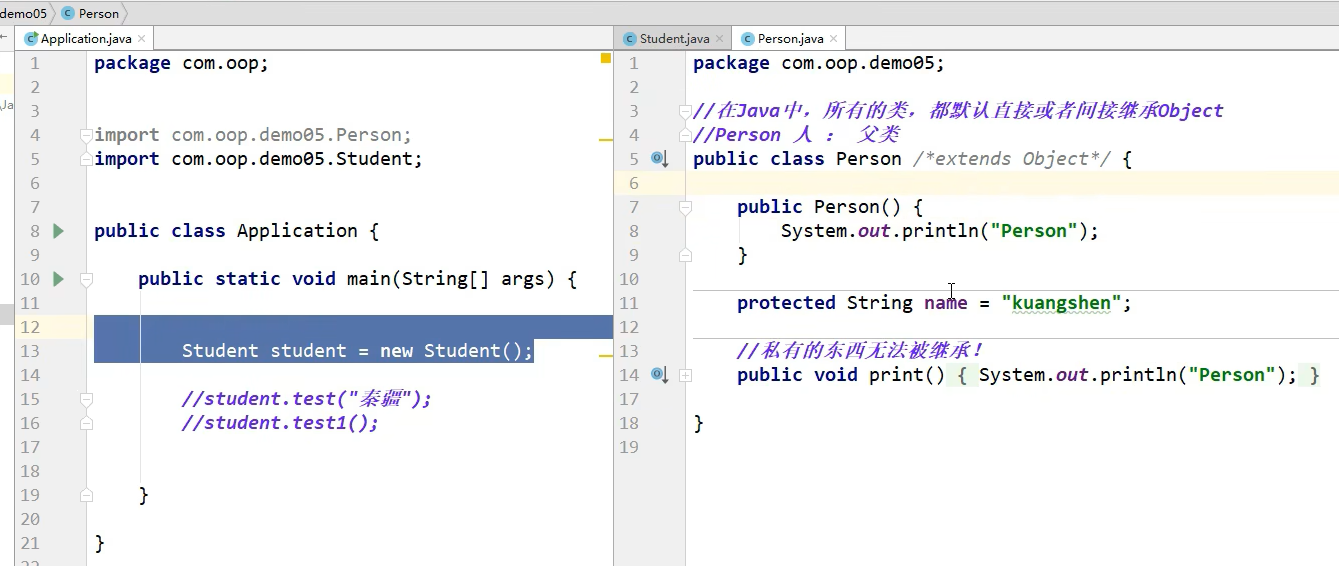Click the yellow inspection indicator in Application.java
The height and width of the screenshot is (566, 1339).
pyautogui.click(x=606, y=59)
